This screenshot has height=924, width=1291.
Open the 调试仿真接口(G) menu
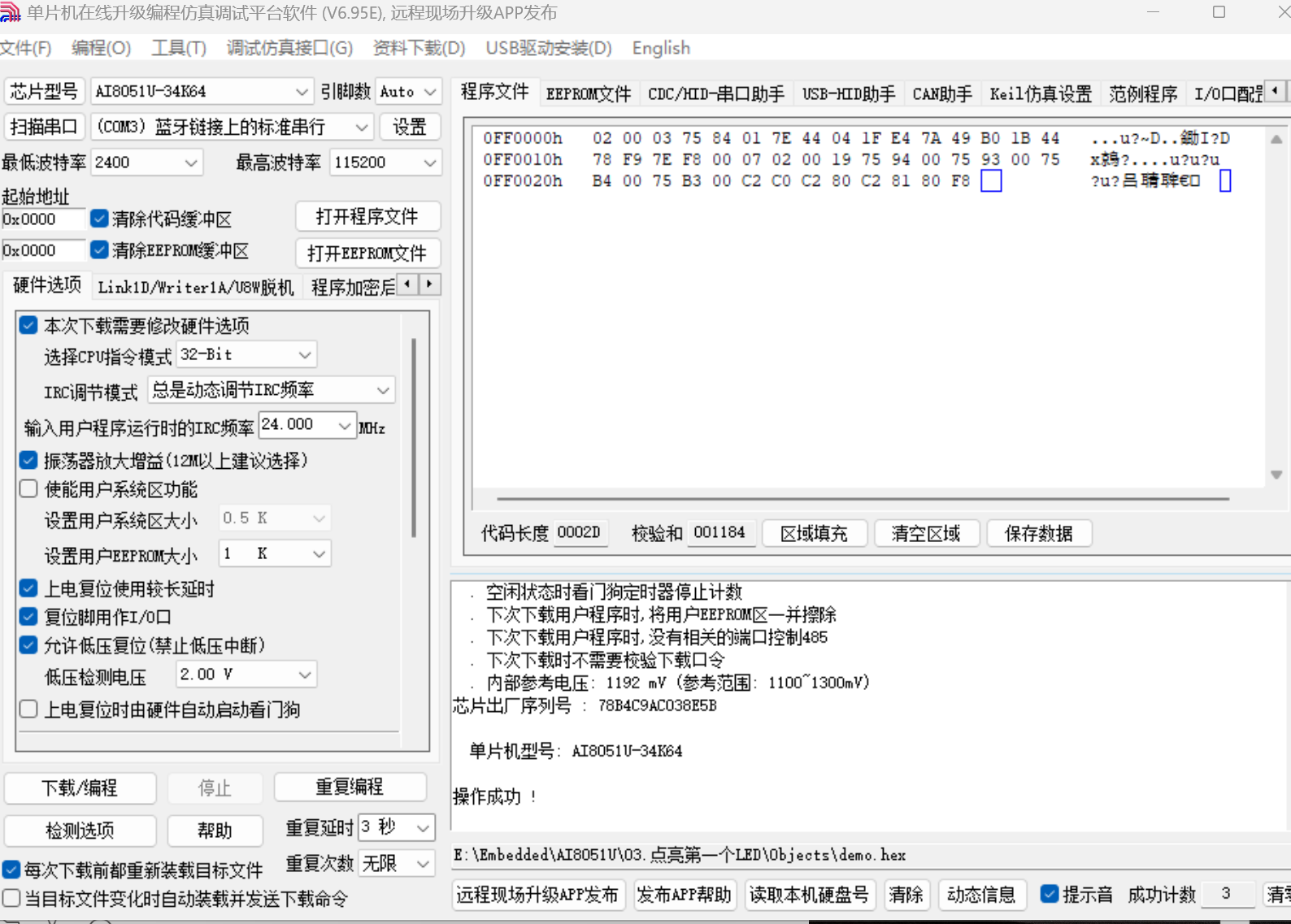click(x=289, y=48)
